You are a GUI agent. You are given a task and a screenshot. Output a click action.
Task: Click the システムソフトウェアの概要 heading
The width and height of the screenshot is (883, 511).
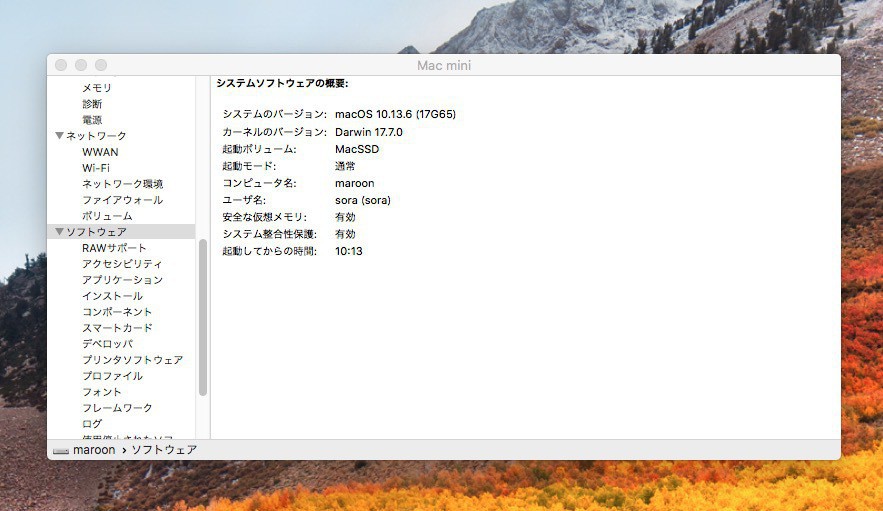[x=282, y=83]
